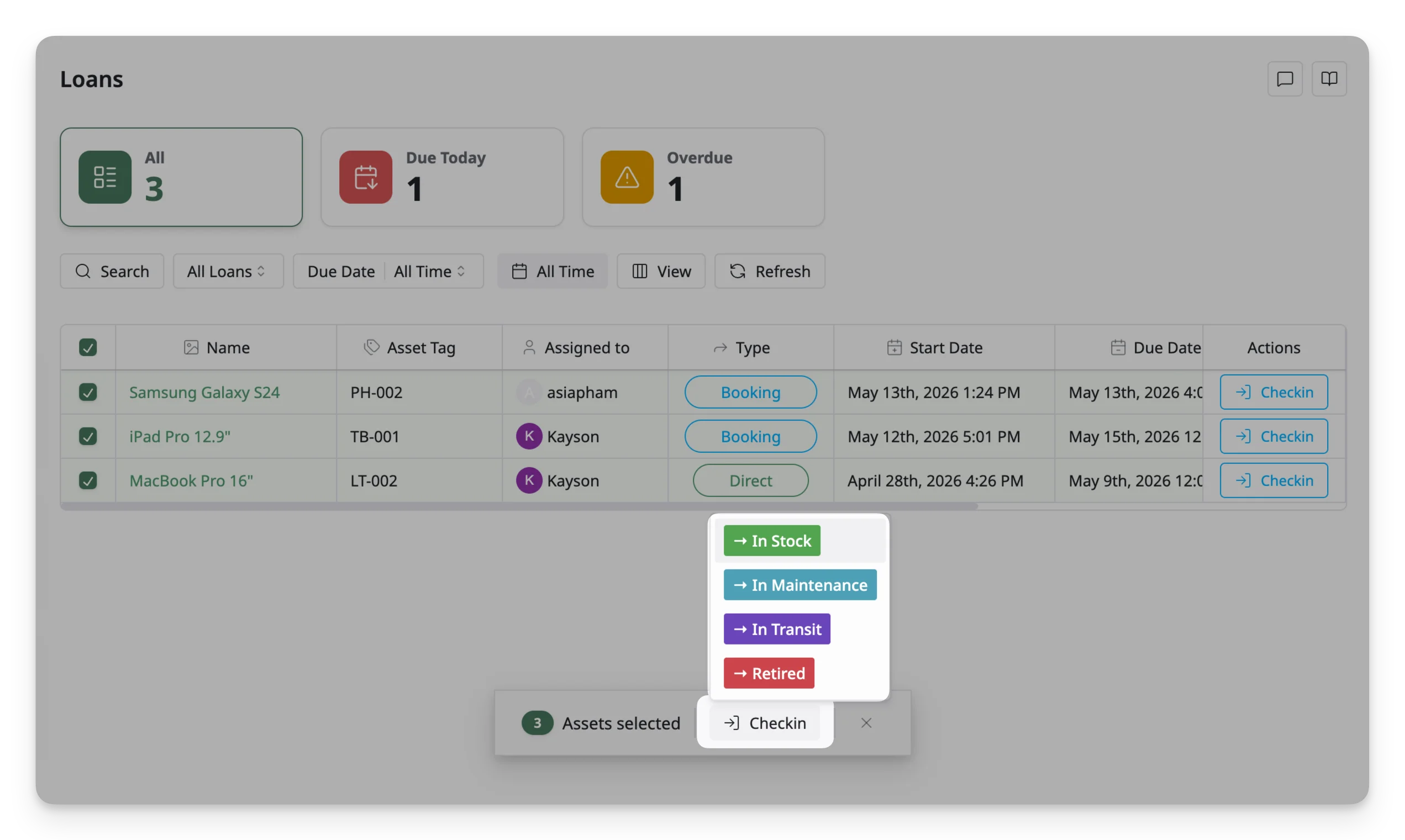Select the Overdue summary card
Image resolution: width=1405 pixels, height=840 pixels.
(x=703, y=177)
